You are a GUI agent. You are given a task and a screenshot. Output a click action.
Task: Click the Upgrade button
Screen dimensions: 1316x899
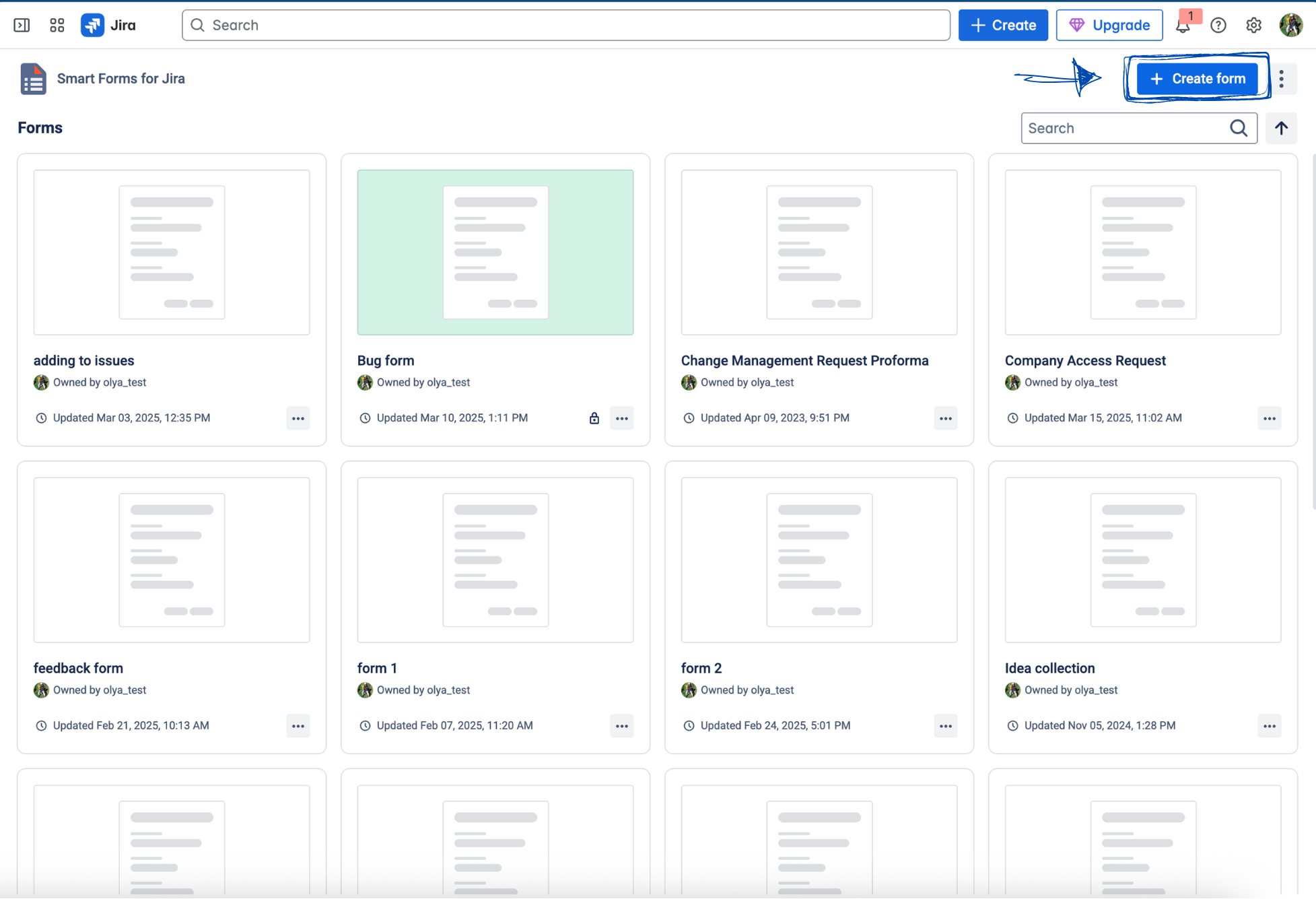pyautogui.click(x=1109, y=25)
